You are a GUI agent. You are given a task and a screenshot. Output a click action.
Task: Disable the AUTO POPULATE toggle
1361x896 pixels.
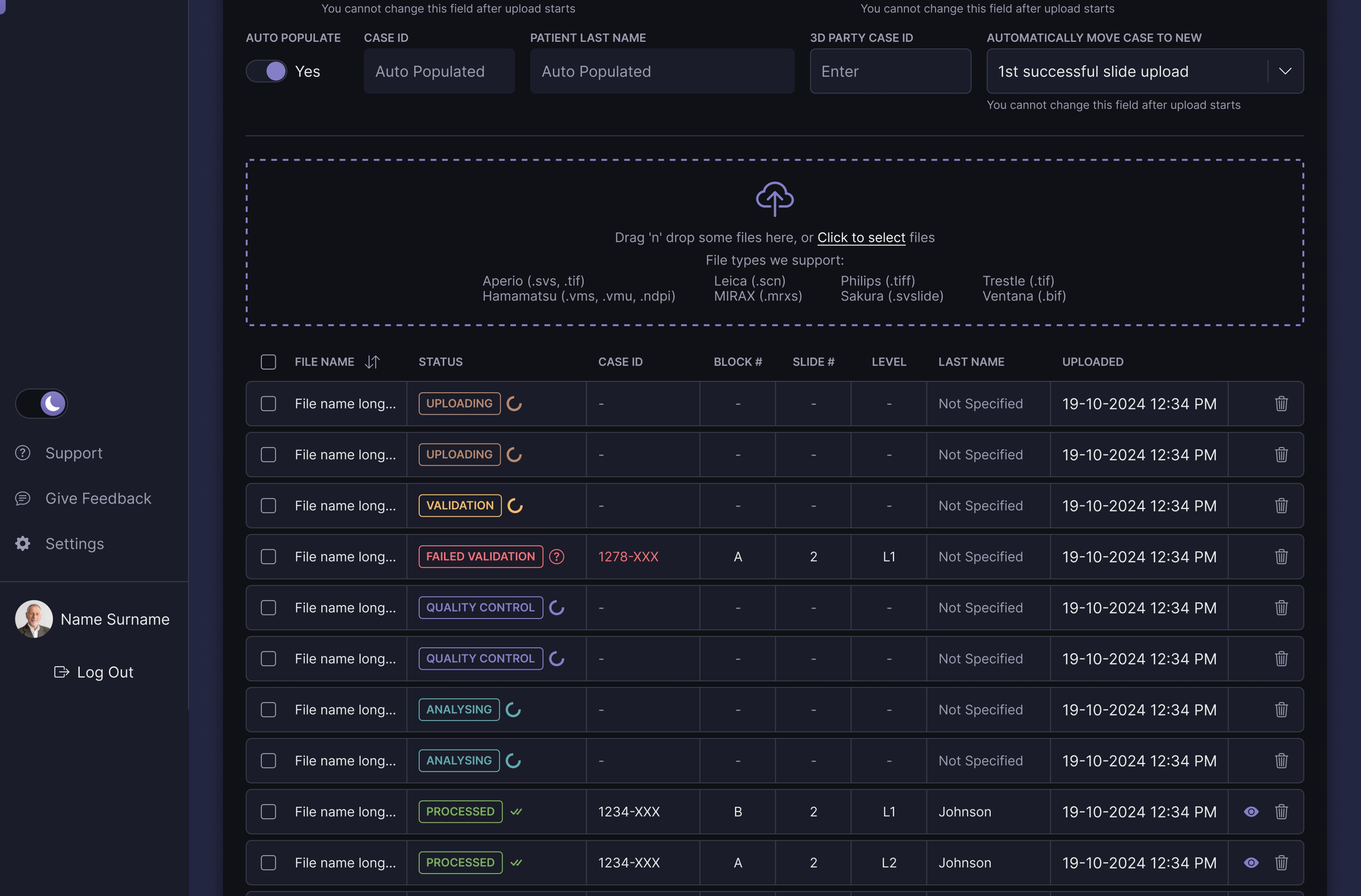266,71
